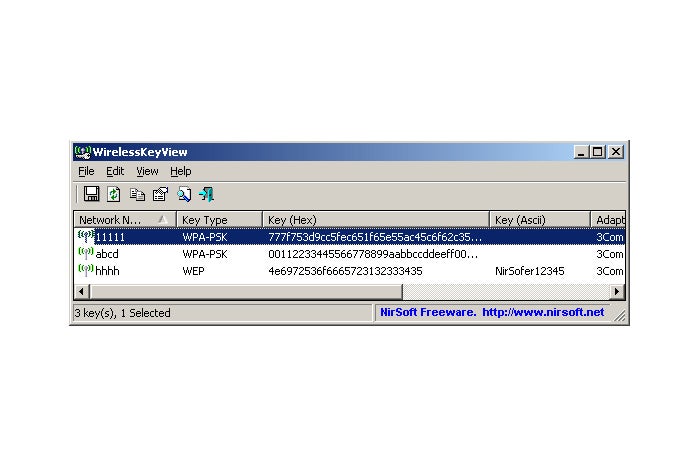Click the wireless icon beside hhhh
This screenshot has width=700, height=467.
point(85,270)
